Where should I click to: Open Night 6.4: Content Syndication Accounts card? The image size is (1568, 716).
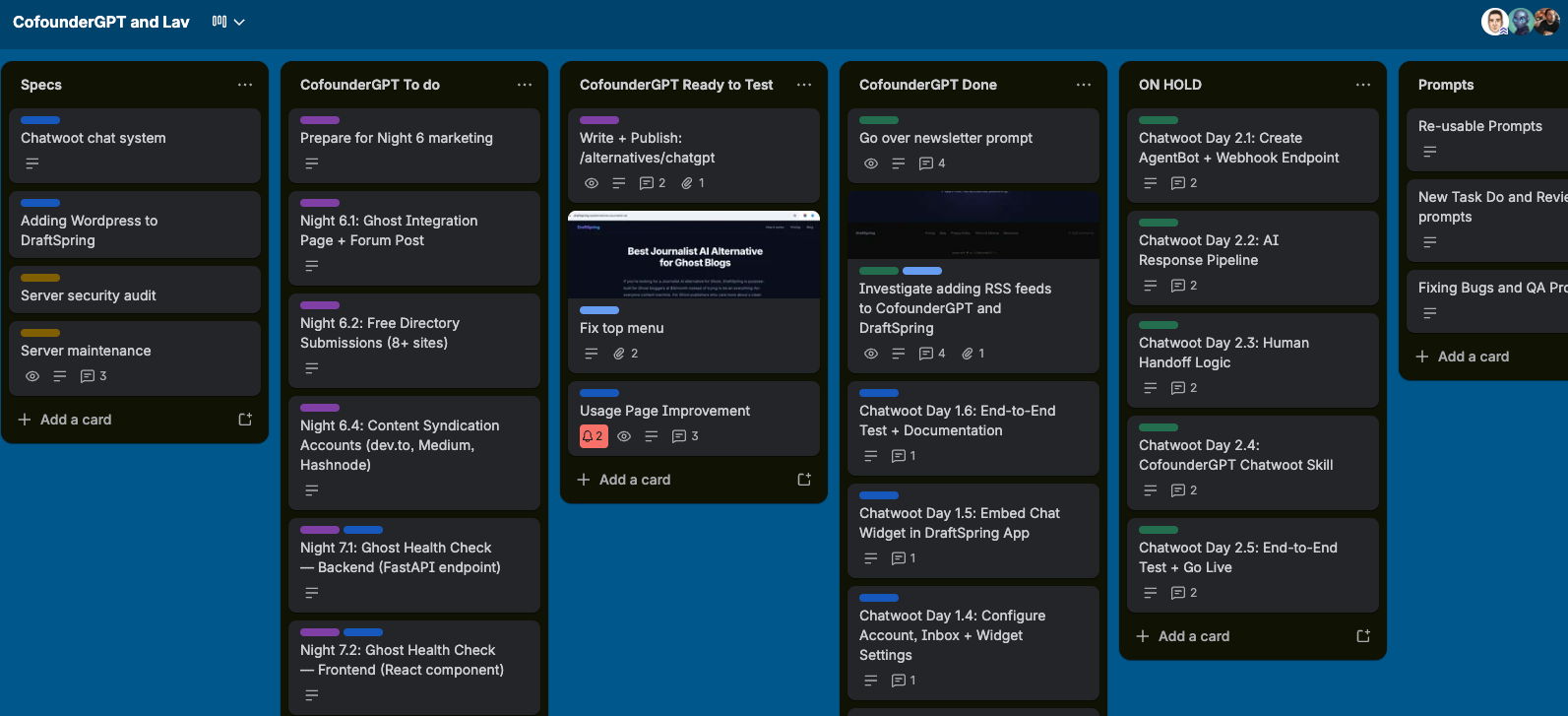(x=414, y=453)
